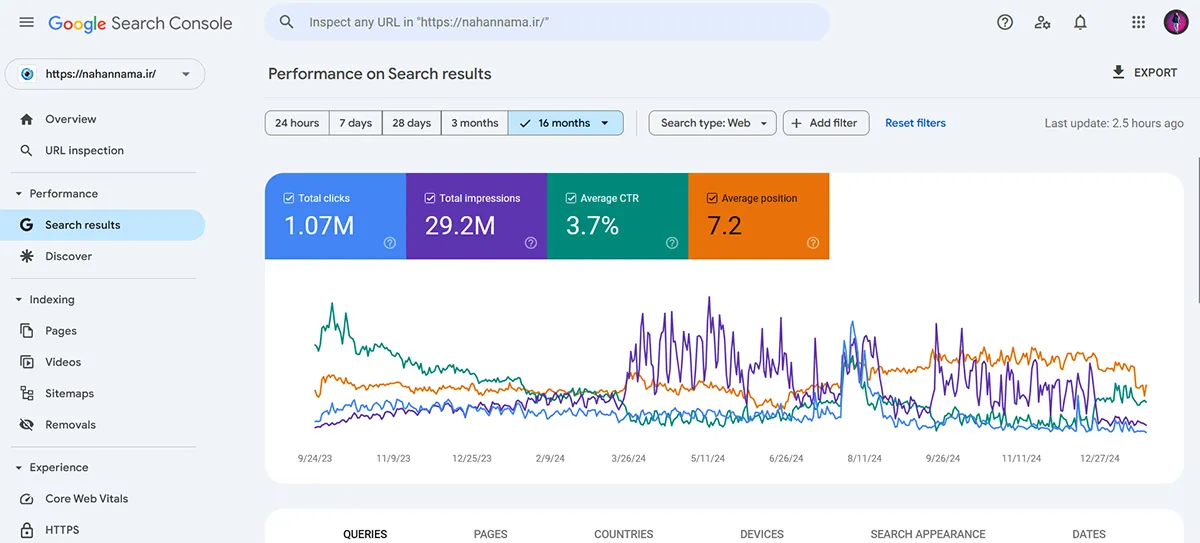Open the notifications bell icon
This screenshot has width=1200, height=543.
(1080, 22)
